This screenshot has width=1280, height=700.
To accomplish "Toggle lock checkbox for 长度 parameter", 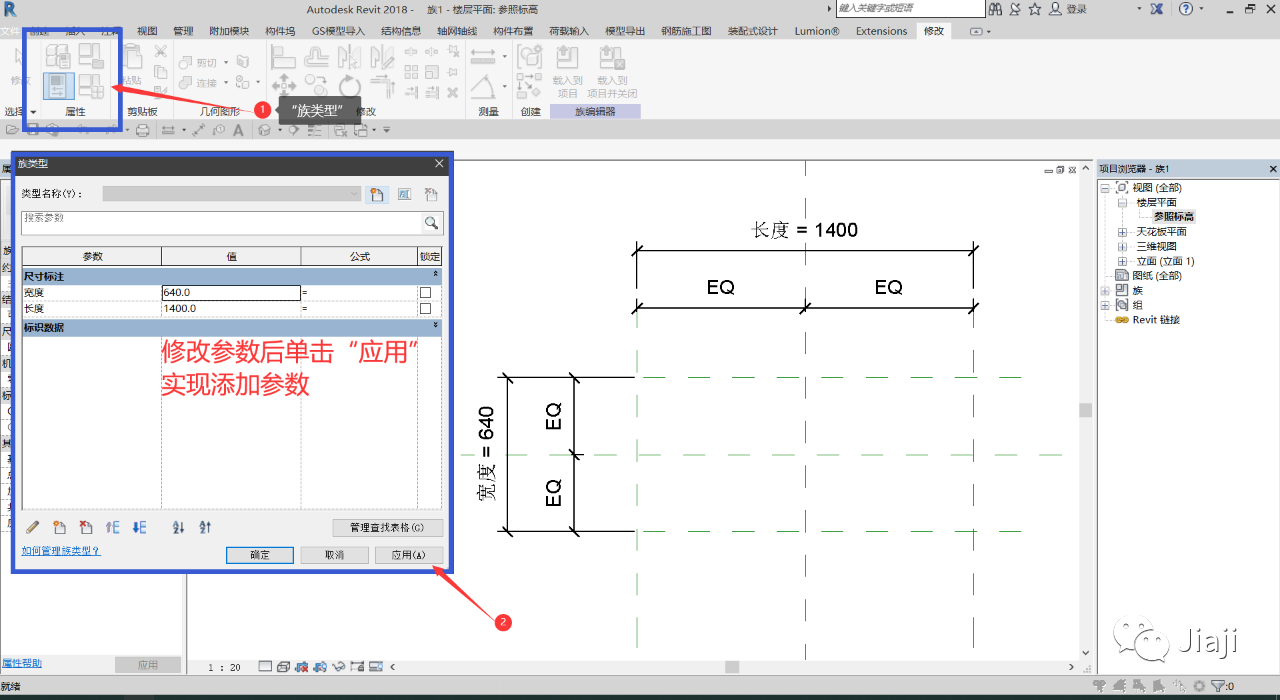I will [425, 309].
